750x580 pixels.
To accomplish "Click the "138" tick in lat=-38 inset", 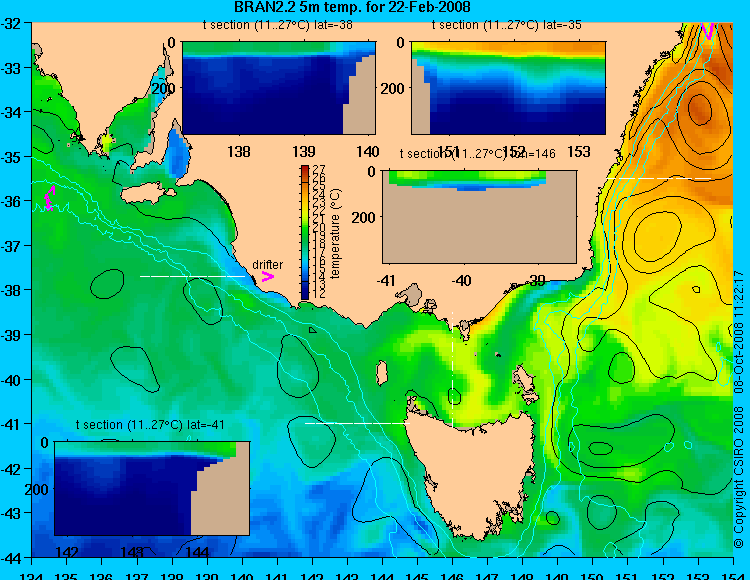I will pyautogui.click(x=239, y=152).
